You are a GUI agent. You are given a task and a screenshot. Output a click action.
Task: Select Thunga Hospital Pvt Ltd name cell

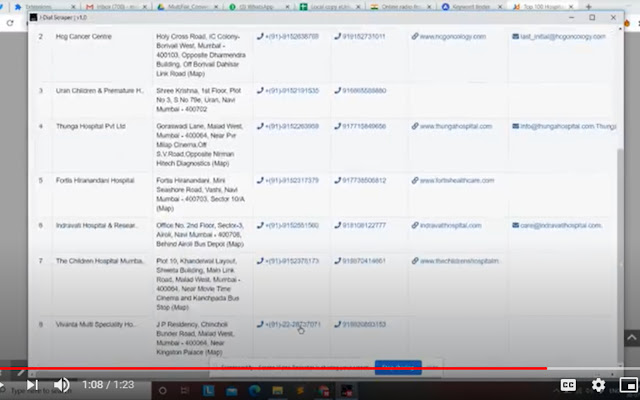(91, 127)
